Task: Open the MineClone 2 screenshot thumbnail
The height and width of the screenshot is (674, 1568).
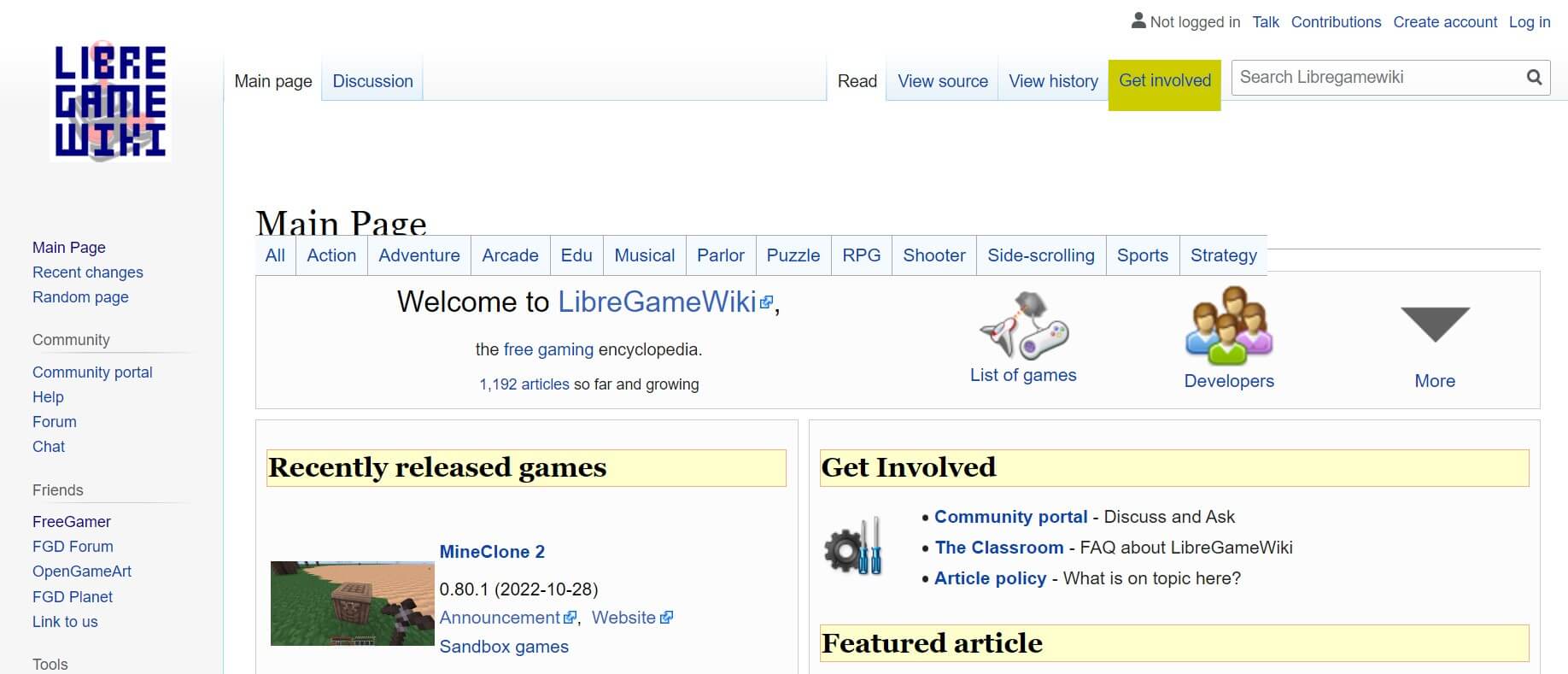Action: pos(352,603)
